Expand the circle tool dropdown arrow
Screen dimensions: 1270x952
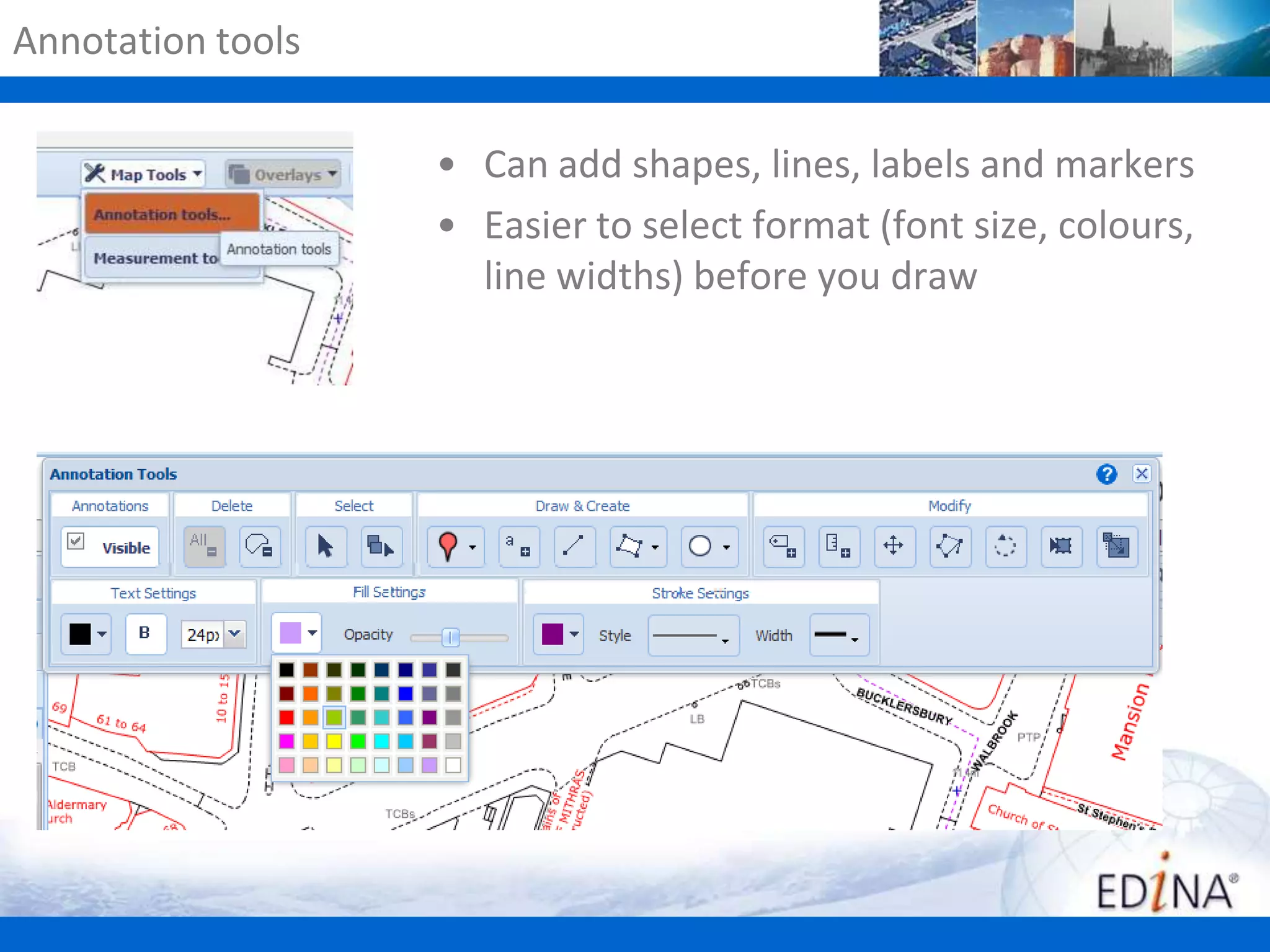(x=726, y=547)
